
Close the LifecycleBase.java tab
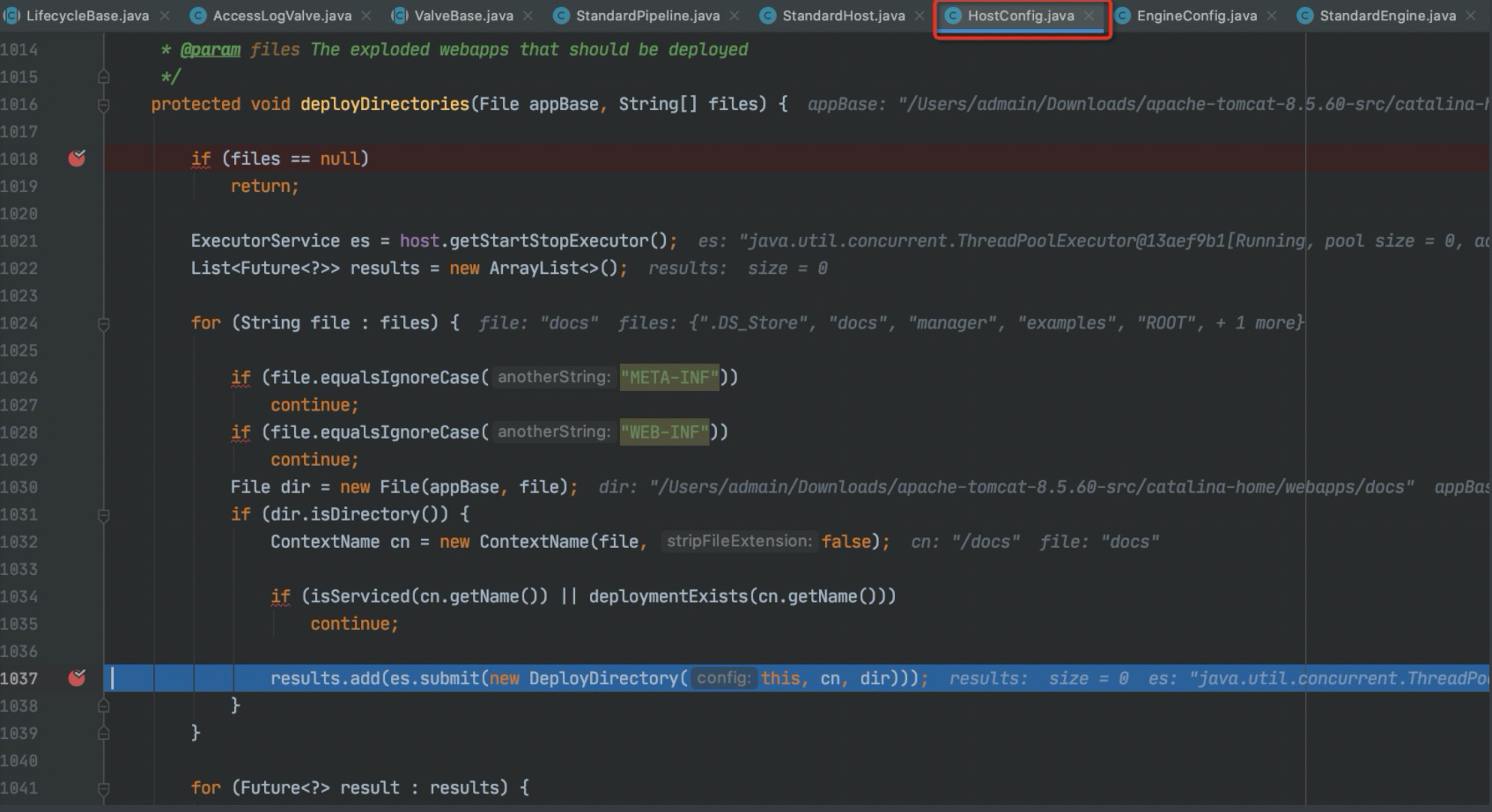[x=165, y=16]
